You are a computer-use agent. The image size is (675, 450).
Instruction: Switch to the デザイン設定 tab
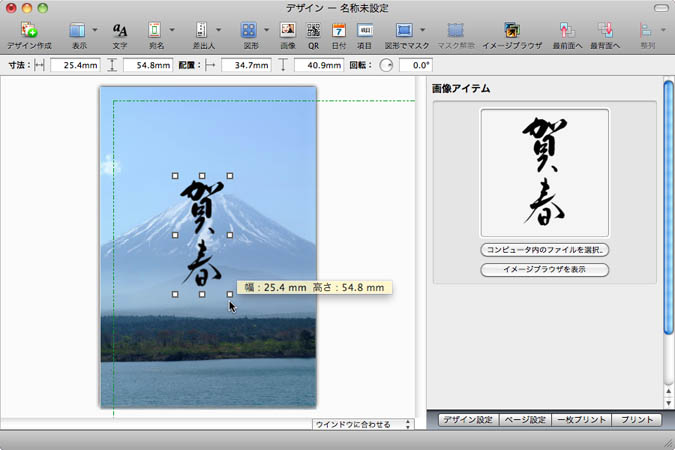tap(467, 421)
